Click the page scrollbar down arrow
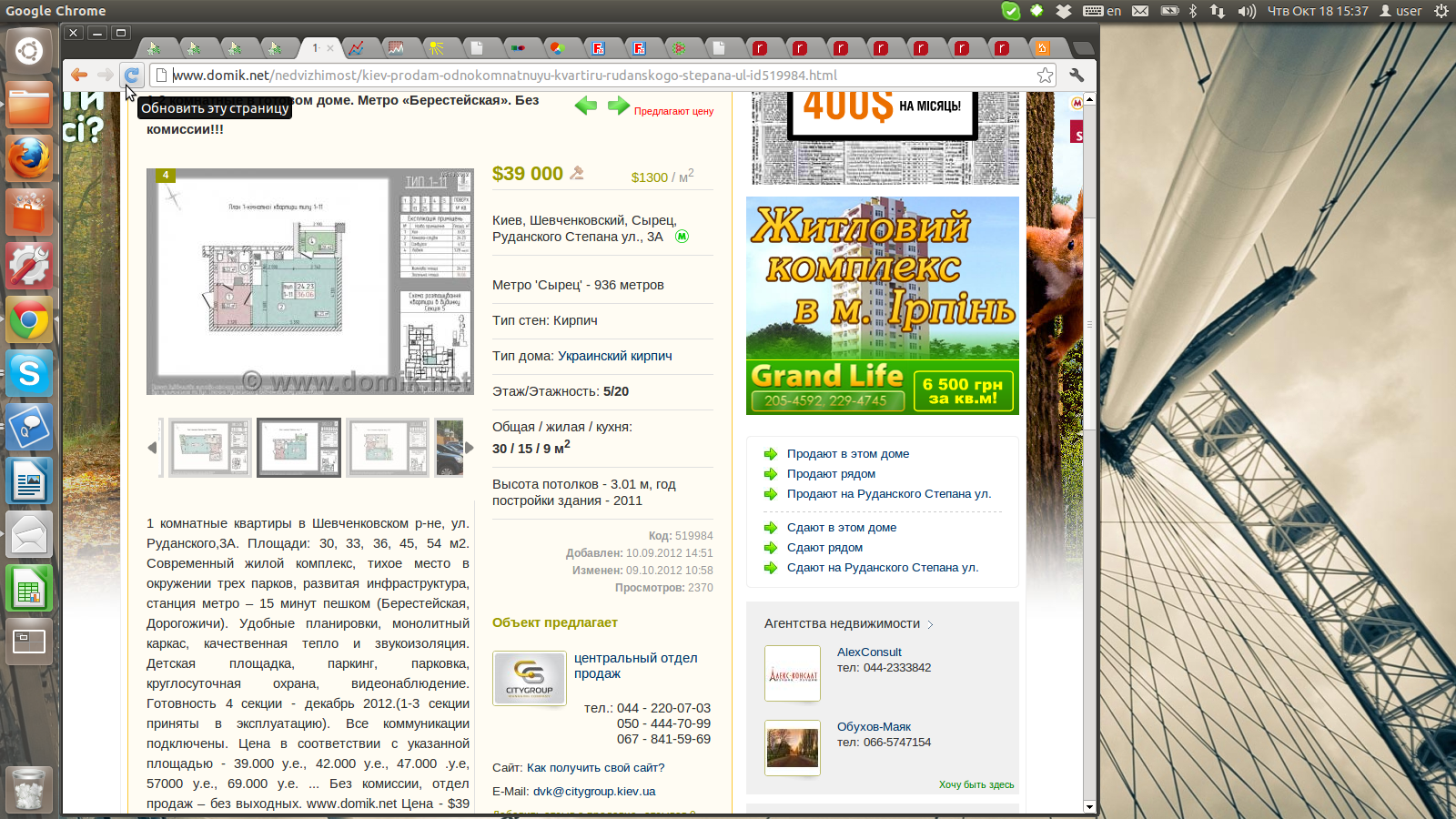Image resolution: width=1456 pixels, height=819 pixels. pos(1089,806)
